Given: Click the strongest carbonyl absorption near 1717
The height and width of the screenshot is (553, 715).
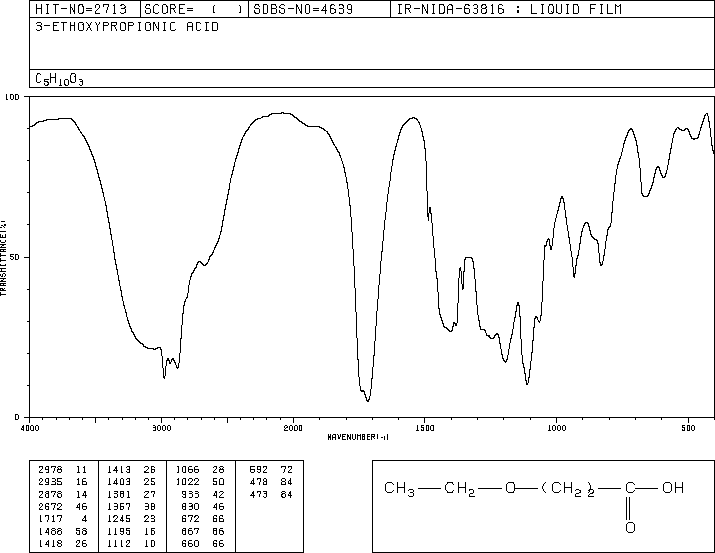Looking at the screenshot, I should pos(368,401).
